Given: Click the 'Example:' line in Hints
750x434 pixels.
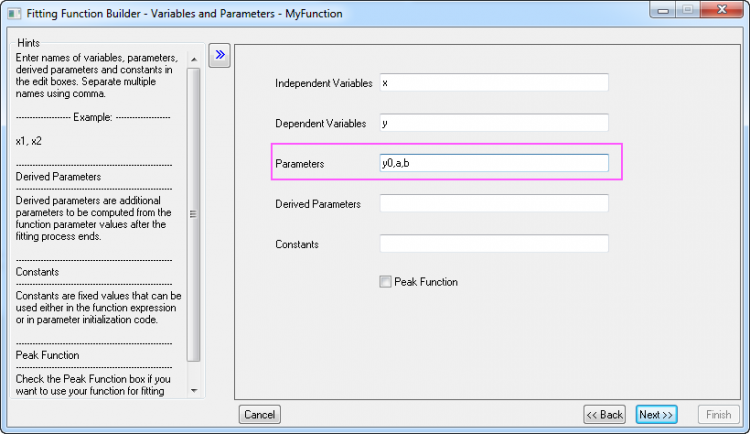Looking at the screenshot, I should coord(93,117).
